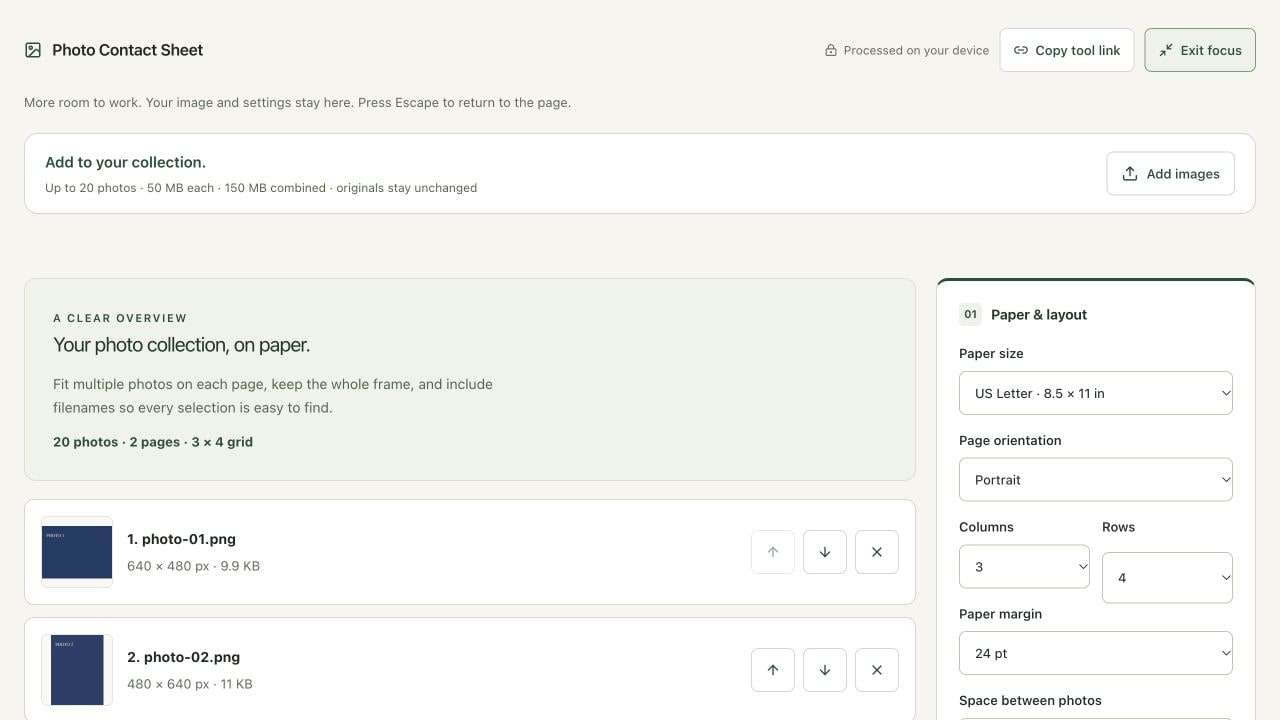Screen dimensions: 1280x720
Task: Click the 01 step badge in Paper & layout
Action: [970, 314]
